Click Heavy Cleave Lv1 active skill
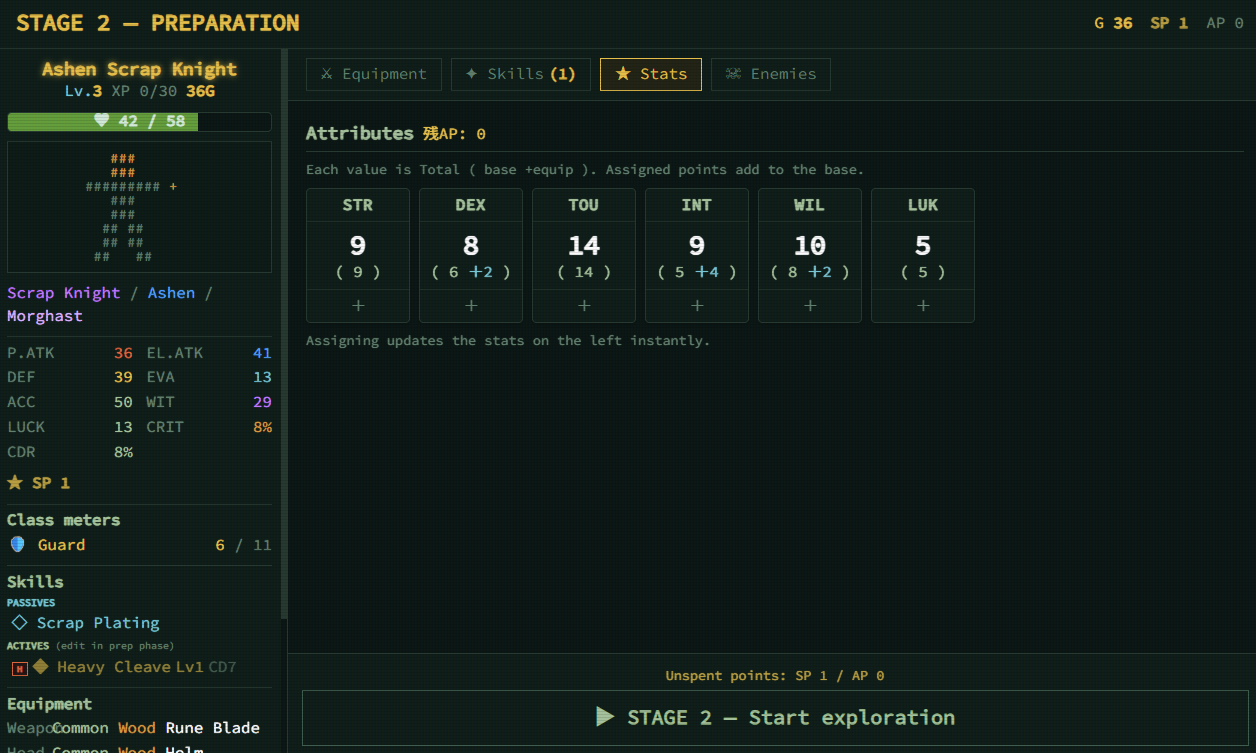 (130, 667)
